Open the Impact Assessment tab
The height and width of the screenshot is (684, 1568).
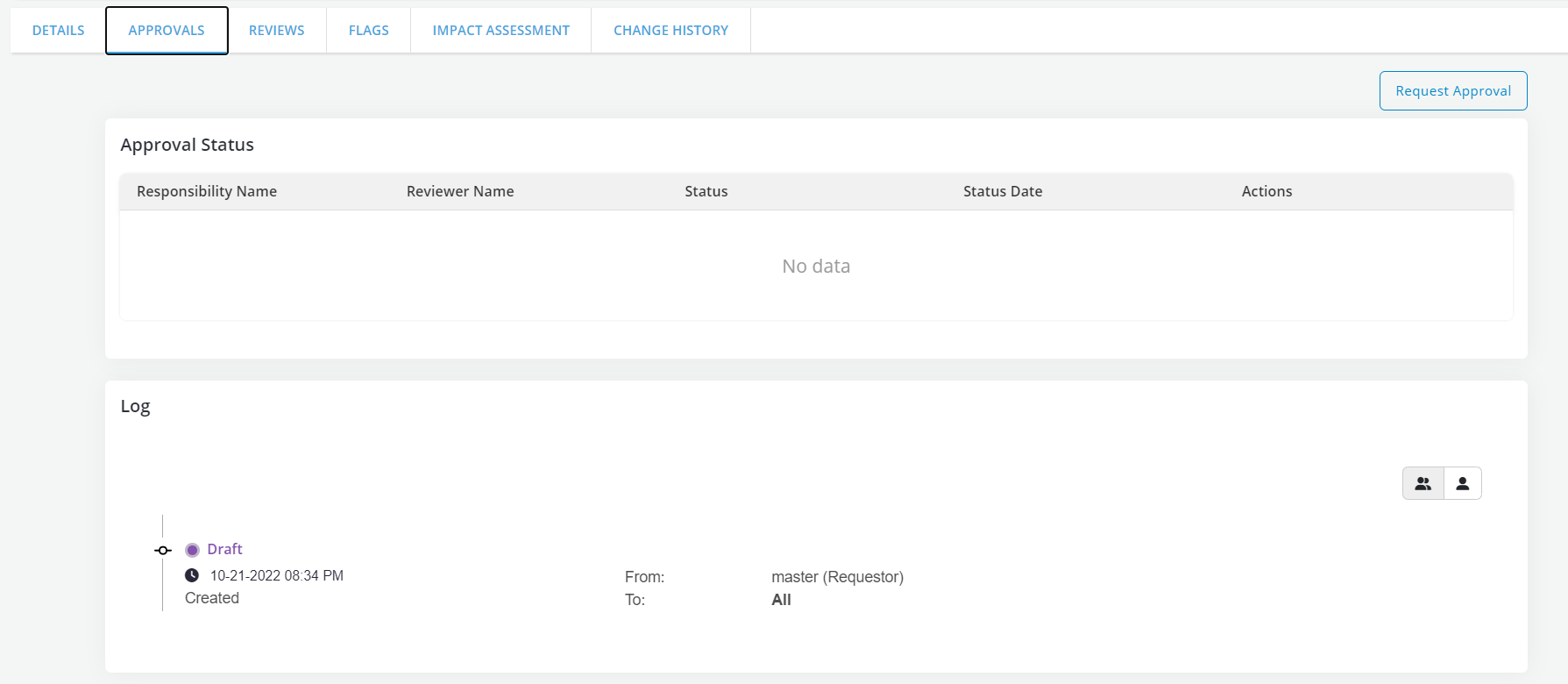(501, 31)
